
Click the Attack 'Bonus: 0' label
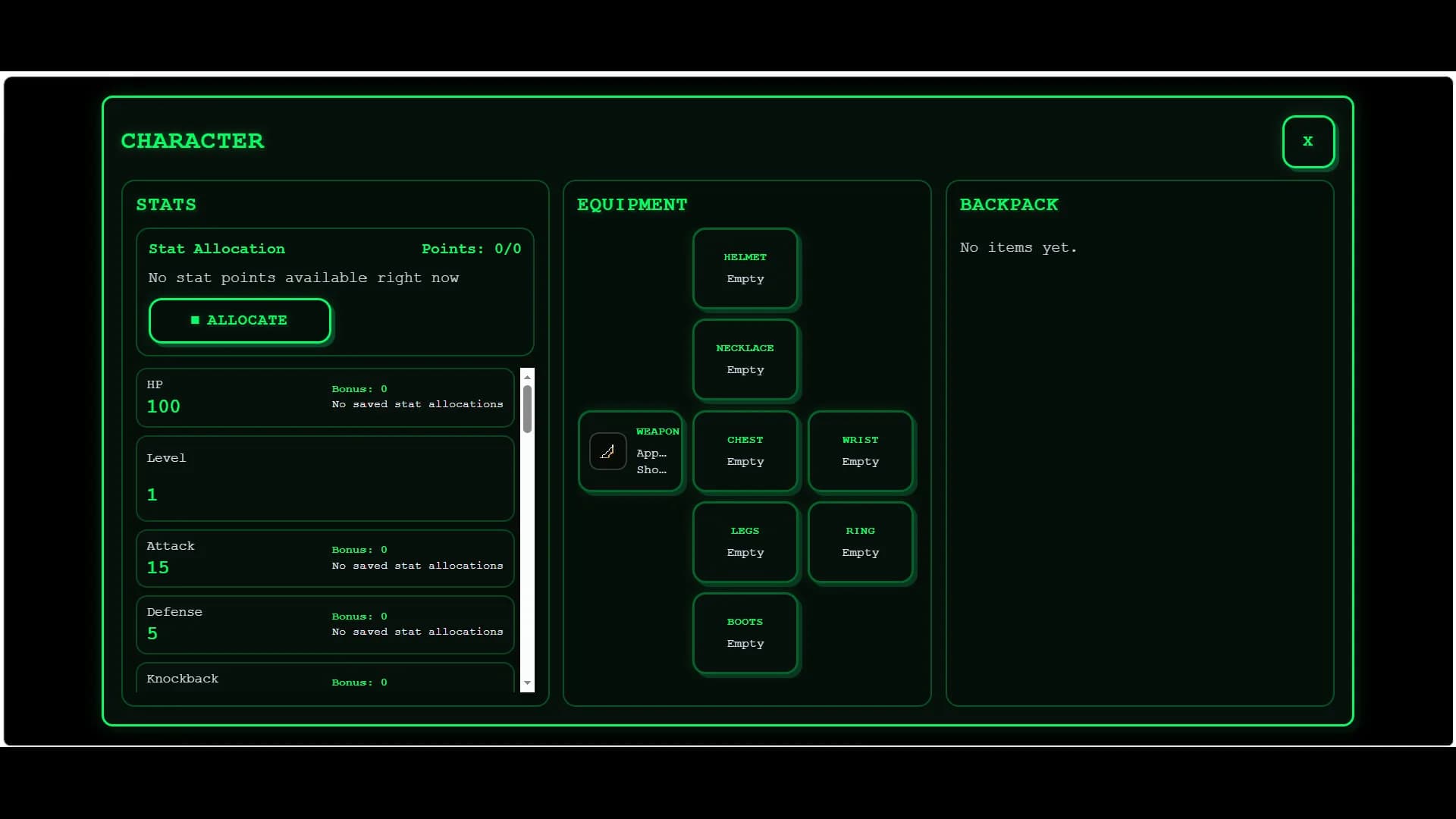point(359,550)
